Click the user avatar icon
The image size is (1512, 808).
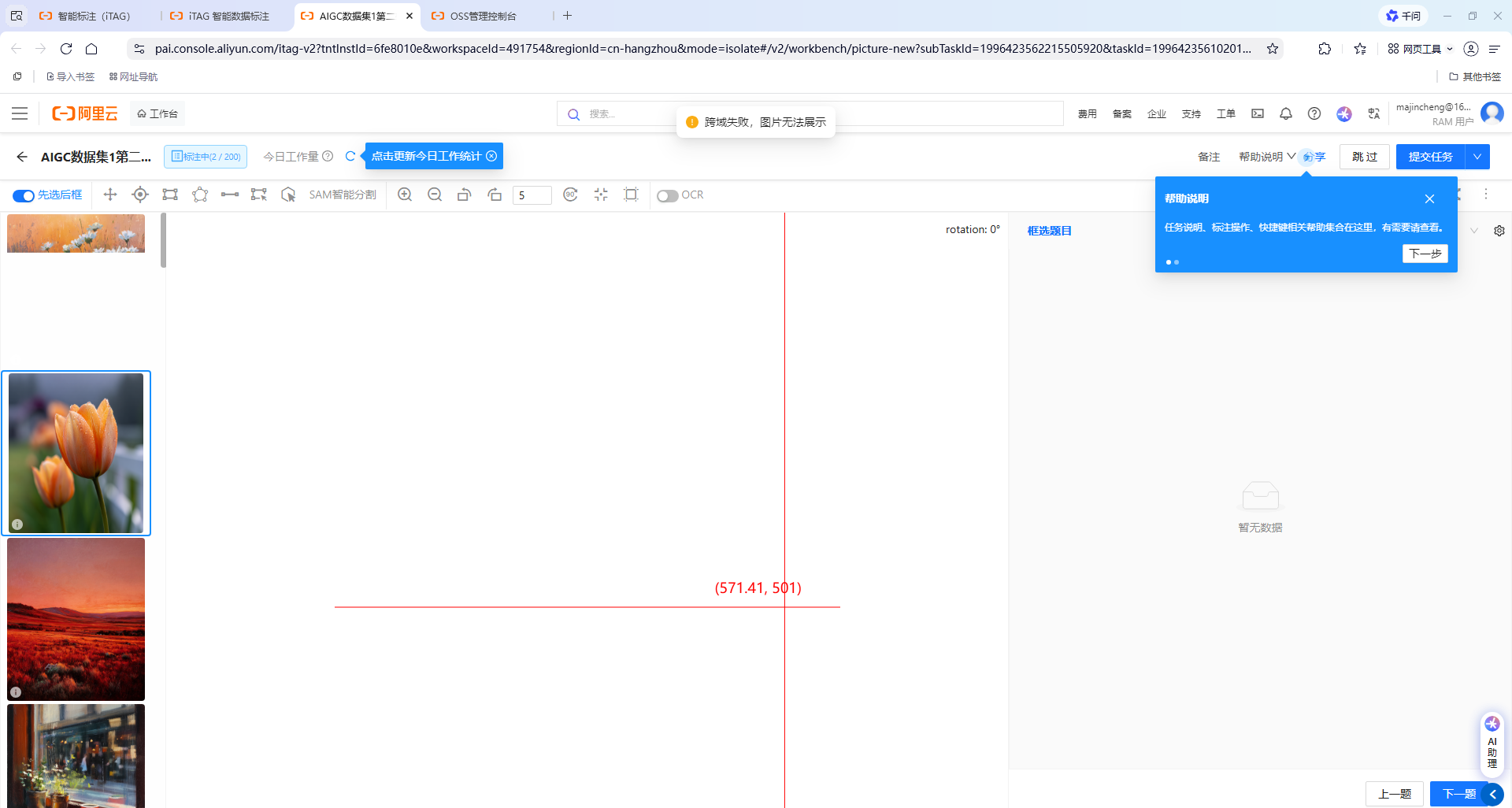1492,113
